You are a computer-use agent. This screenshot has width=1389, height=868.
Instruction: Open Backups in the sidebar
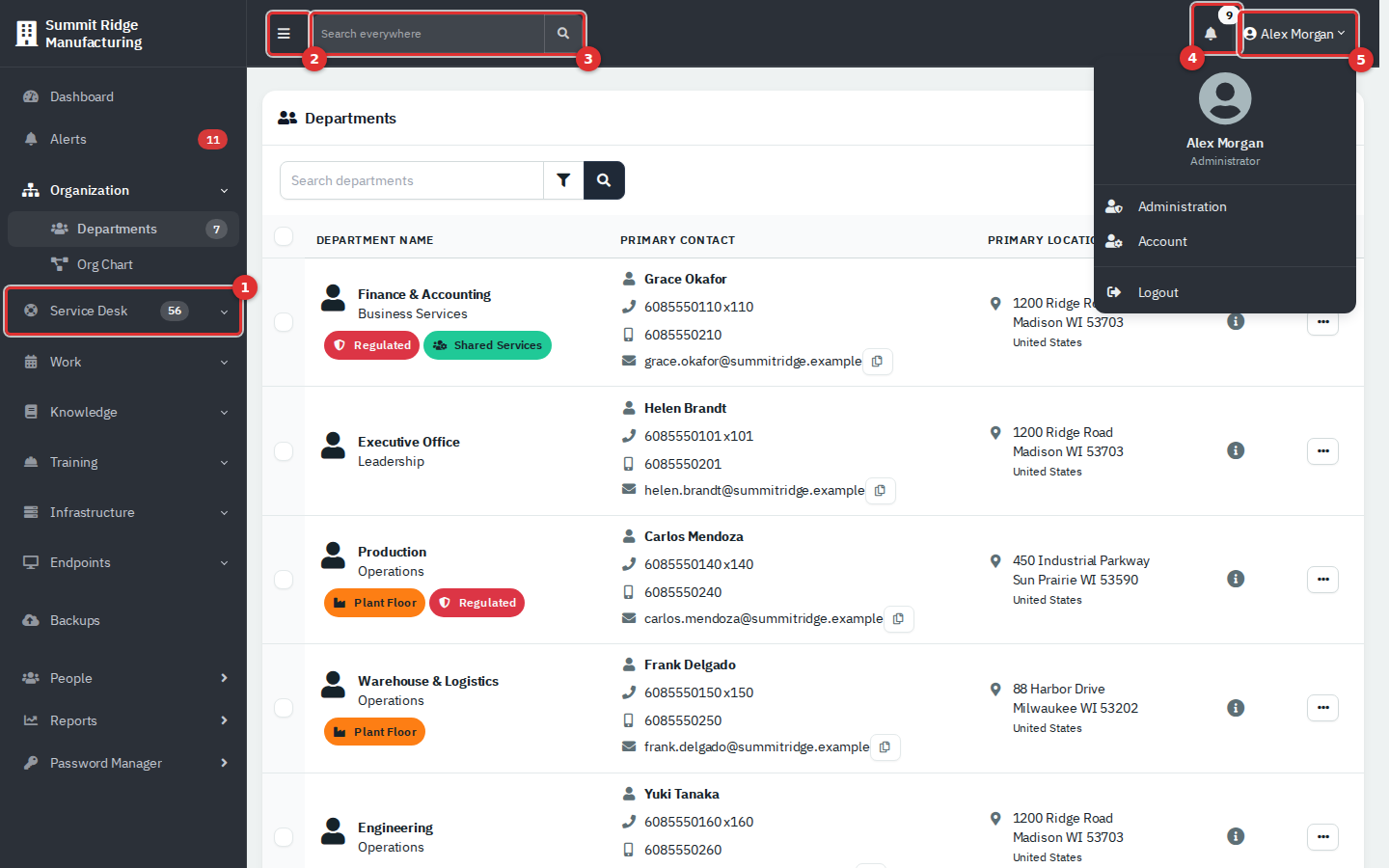click(123, 620)
